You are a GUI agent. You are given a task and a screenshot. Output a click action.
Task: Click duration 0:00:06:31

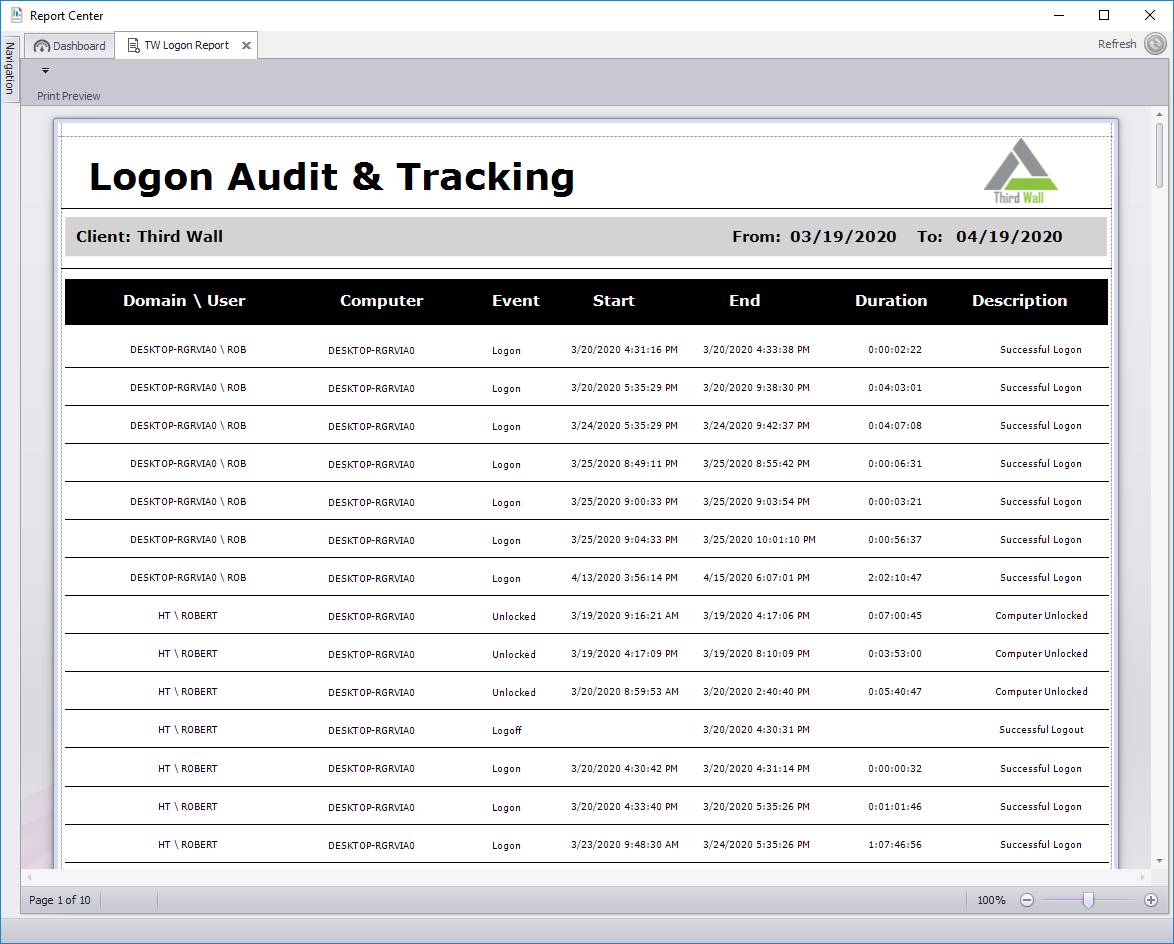[x=895, y=464]
